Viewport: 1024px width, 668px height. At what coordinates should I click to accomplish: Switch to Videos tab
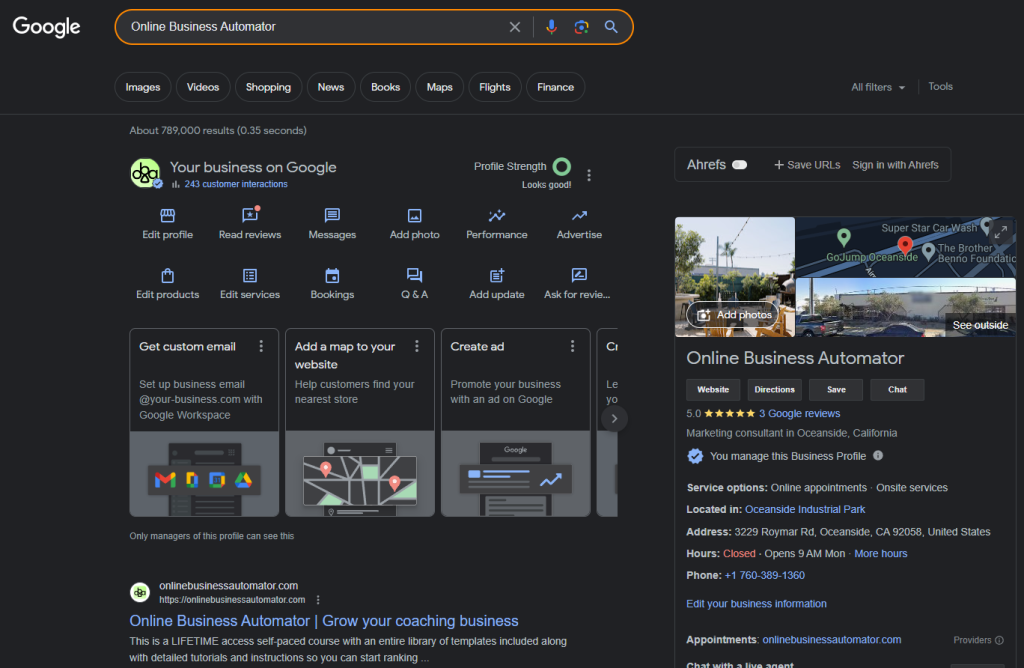click(202, 87)
